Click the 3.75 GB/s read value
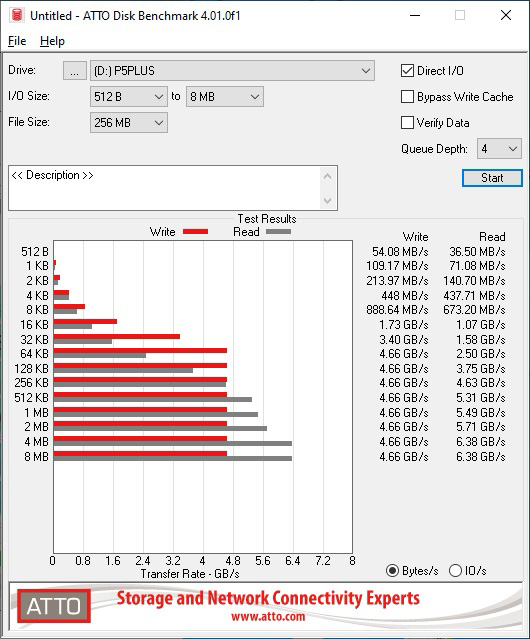 tap(481, 368)
